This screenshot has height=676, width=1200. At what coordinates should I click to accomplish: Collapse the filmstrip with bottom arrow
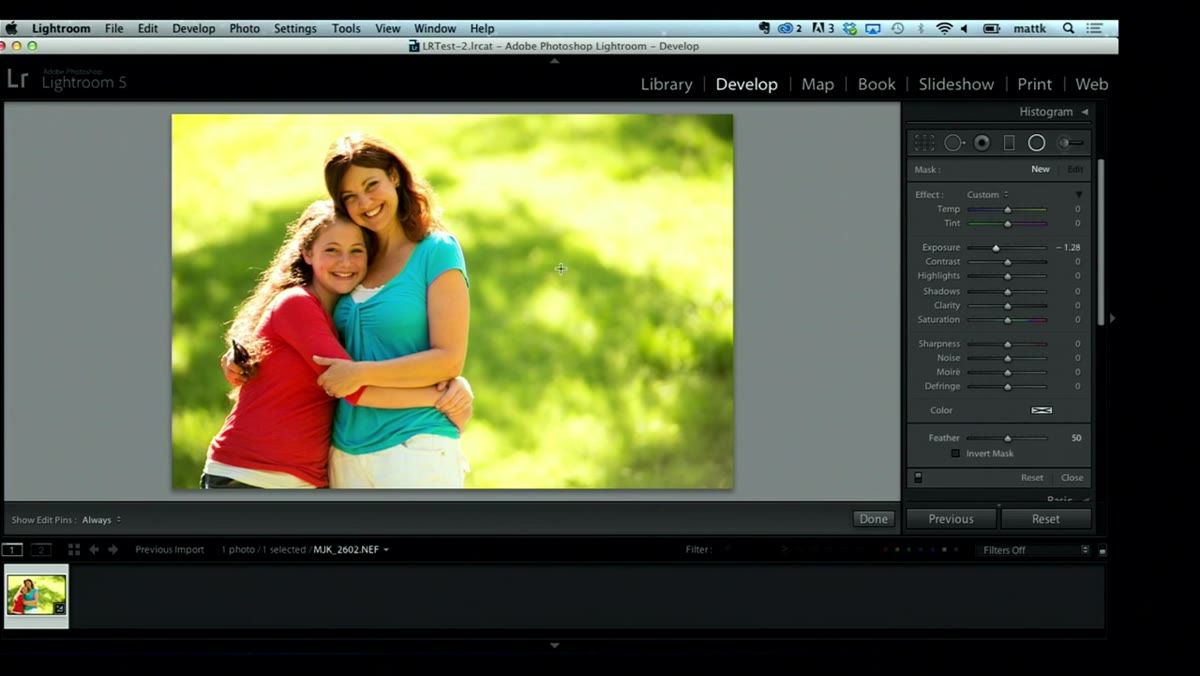555,646
